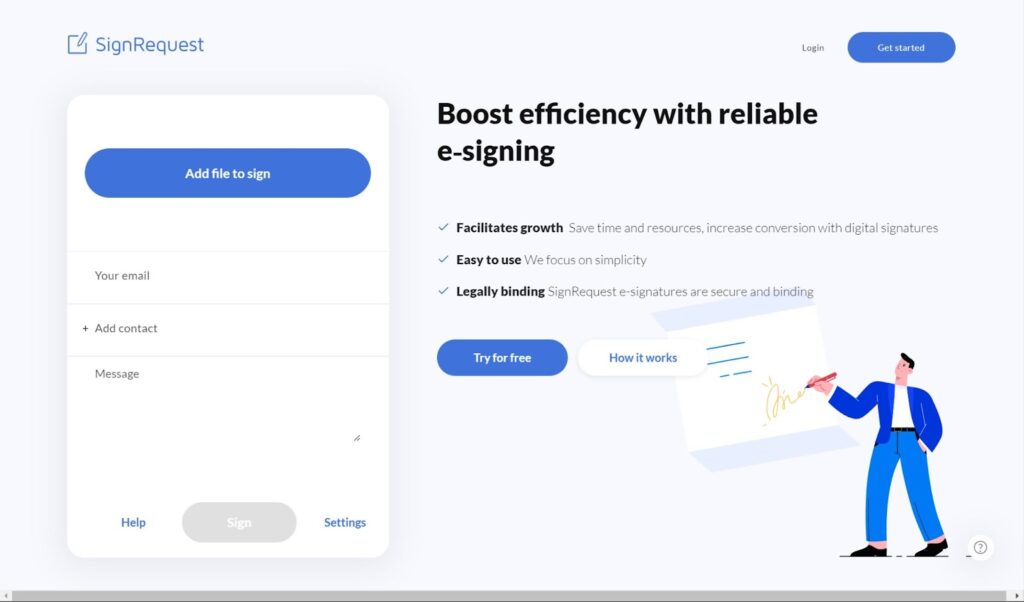Focus the Your email field
This screenshot has height=602, width=1024.
coord(227,276)
